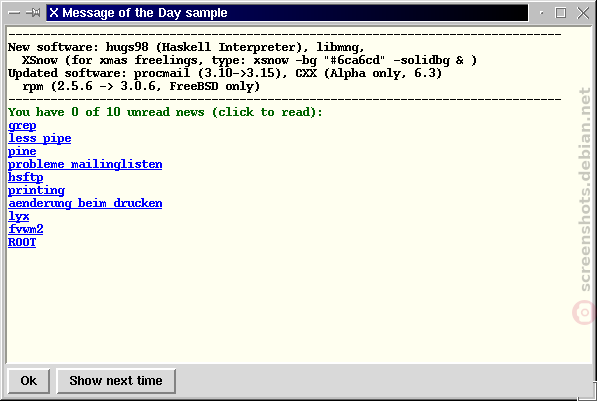This screenshot has height=401, width=597.
Task: Read the printing news item
Action: (37, 190)
